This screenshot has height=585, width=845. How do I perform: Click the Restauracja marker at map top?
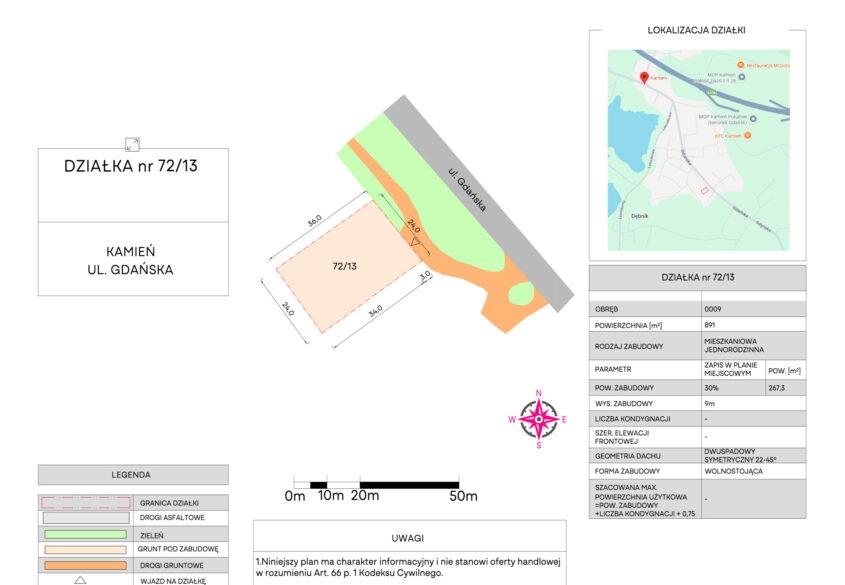[740, 64]
